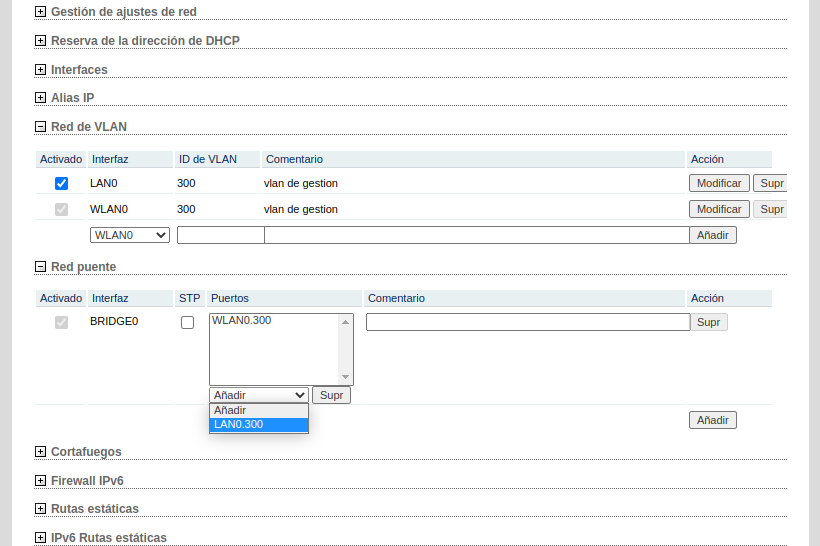Viewport: 820px width, 546px height.
Task: Click the BRIDGE0 interface name
Action: point(114,322)
